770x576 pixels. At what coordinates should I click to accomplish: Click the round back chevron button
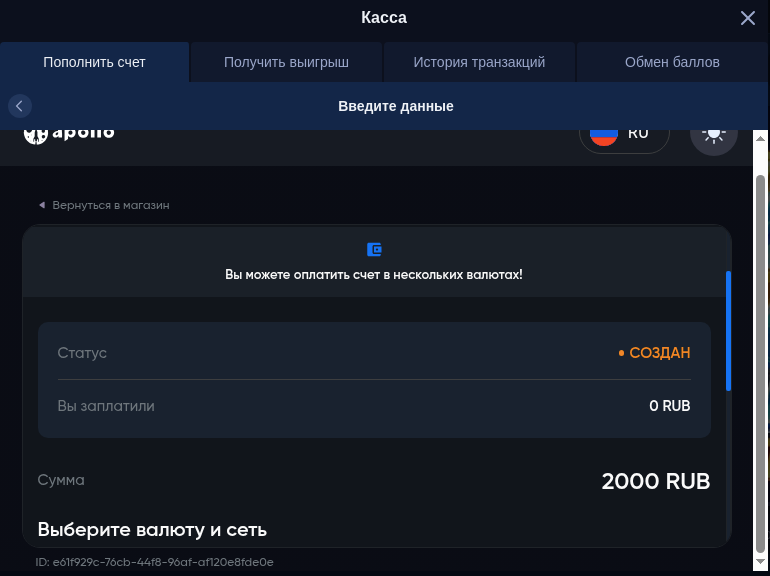point(19,106)
